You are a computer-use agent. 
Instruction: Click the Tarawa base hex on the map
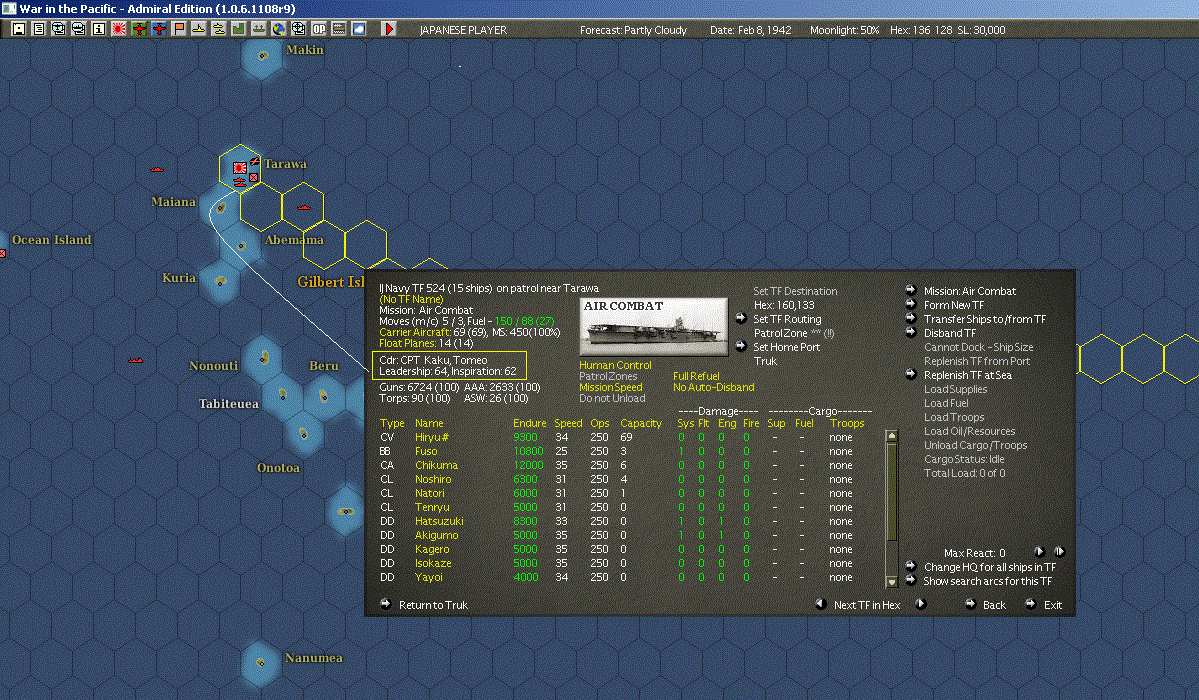click(240, 171)
